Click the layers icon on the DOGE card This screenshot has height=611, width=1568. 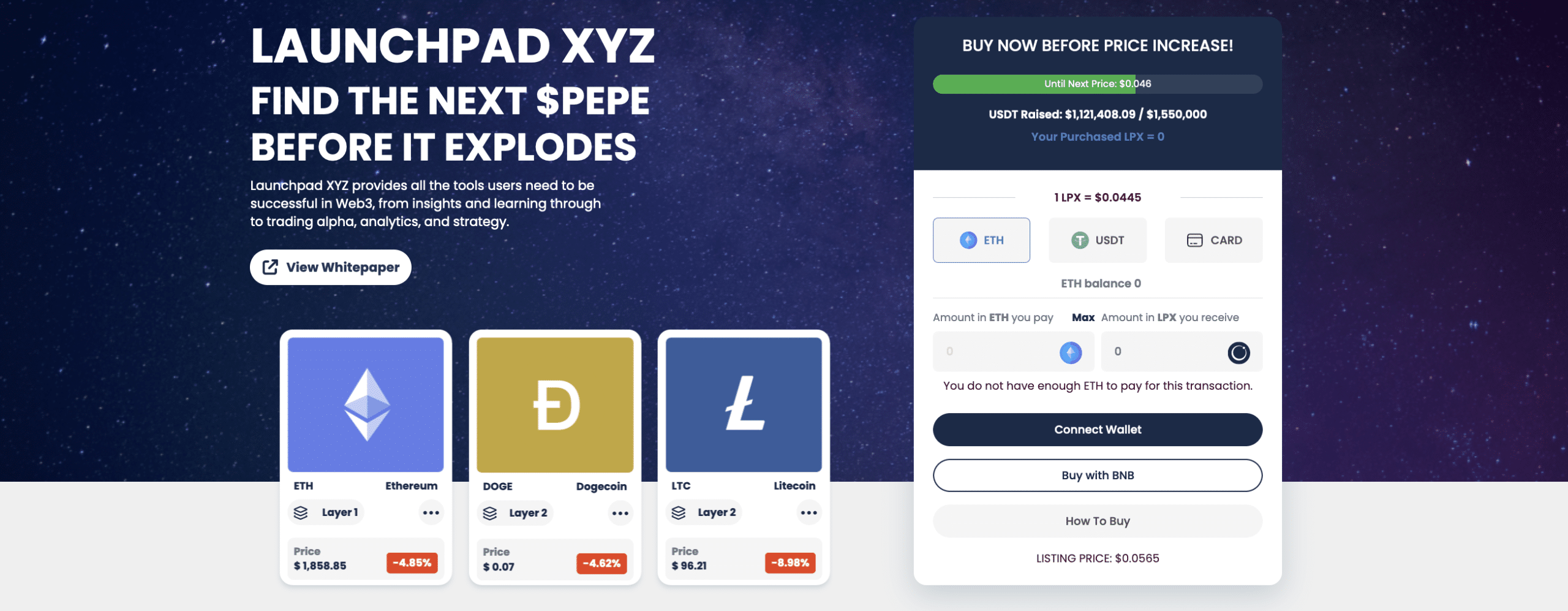(490, 513)
